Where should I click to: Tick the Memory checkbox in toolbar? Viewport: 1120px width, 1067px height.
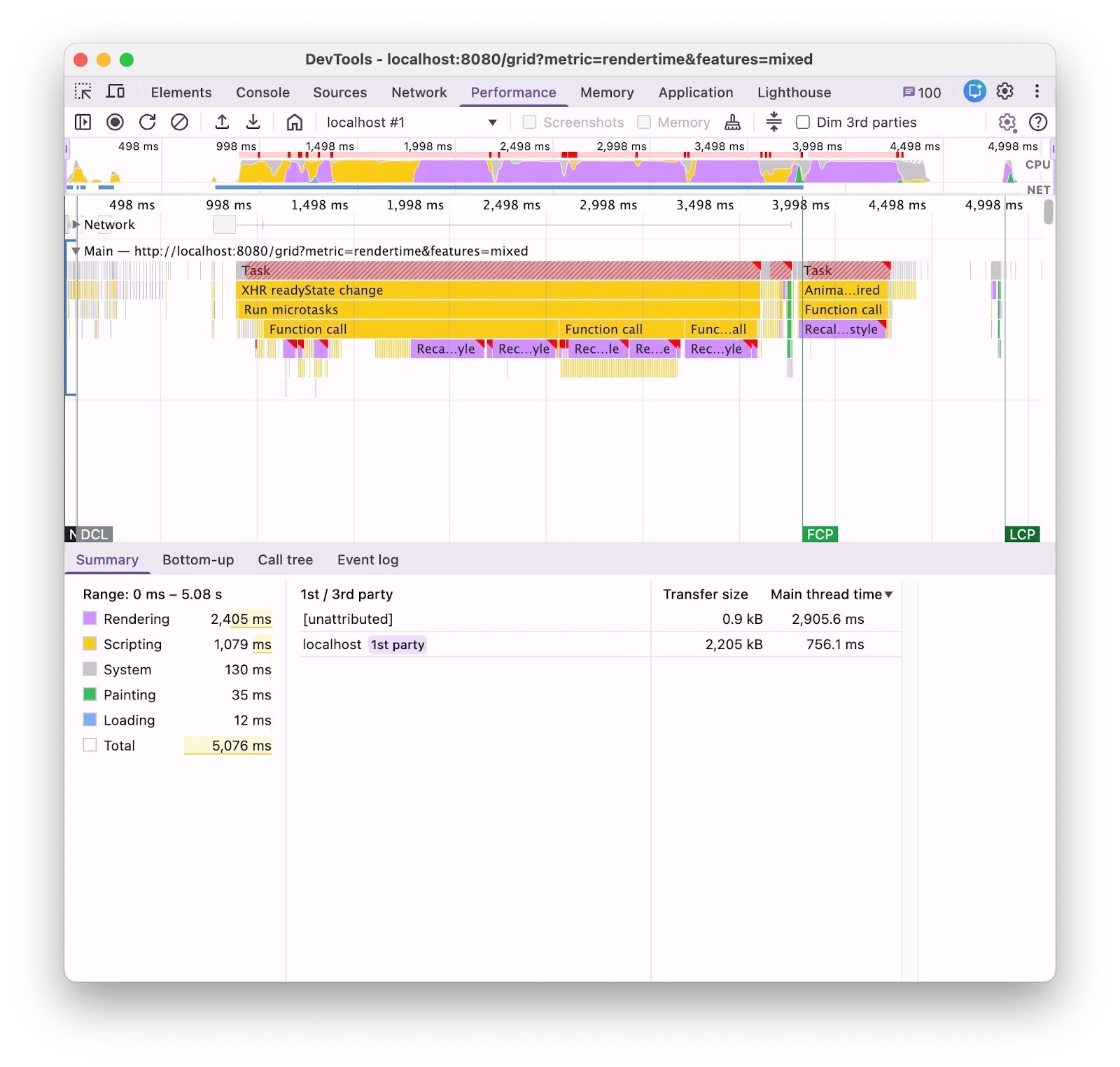tap(644, 123)
